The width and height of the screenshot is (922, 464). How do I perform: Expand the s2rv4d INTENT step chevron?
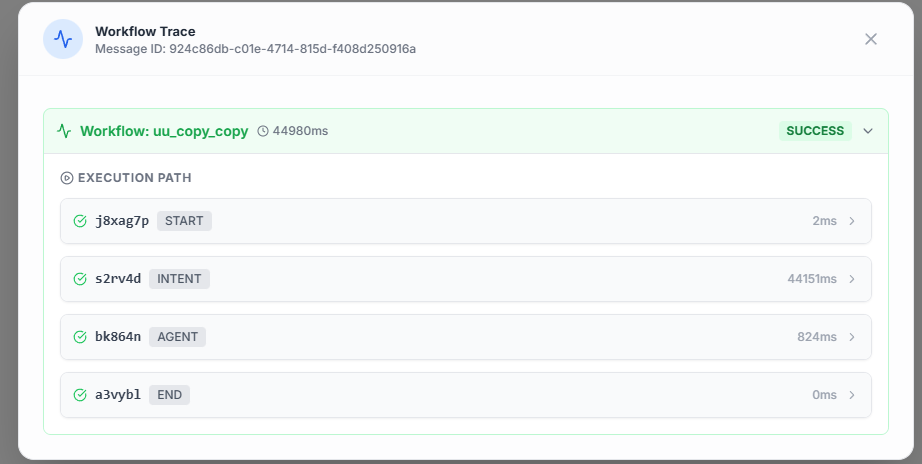click(852, 279)
